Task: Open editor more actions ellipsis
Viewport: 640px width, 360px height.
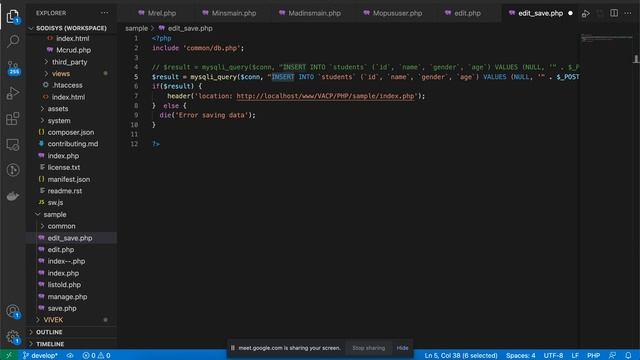Action: (x=628, y=13)
